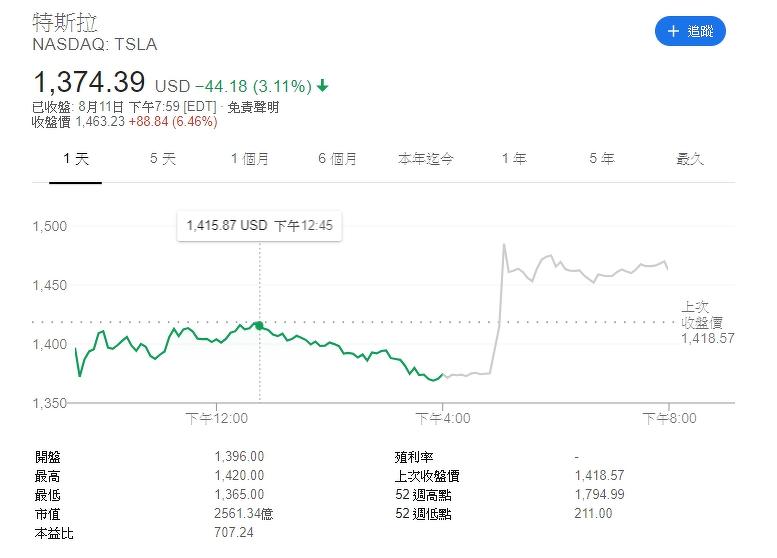Click the green down arrow beside percentage
Image resolution: width=777 pixels, height=558 pixels.
(323, 86)
